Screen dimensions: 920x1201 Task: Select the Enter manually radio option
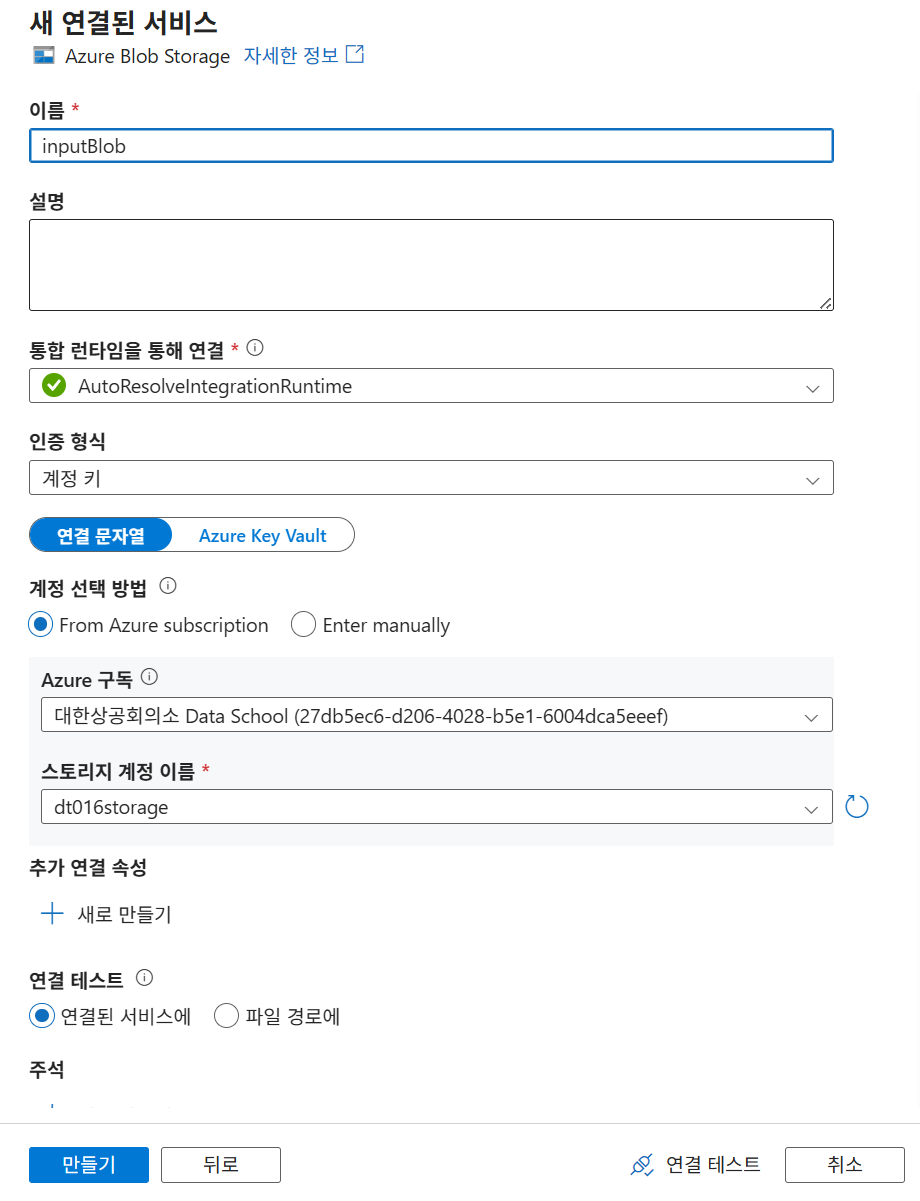pos(303,625)
